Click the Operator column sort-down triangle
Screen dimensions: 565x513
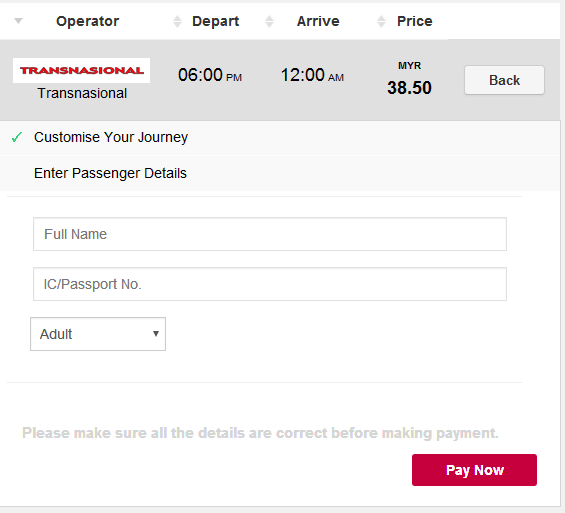[18, 21]
